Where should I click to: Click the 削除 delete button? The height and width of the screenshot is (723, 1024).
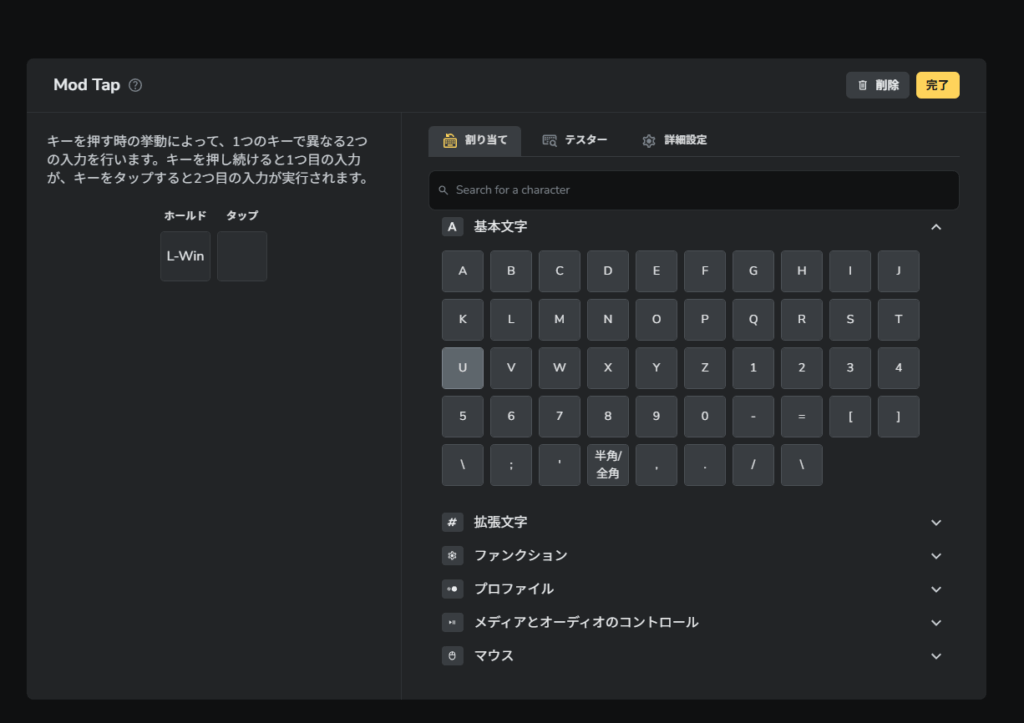(877, 85)
